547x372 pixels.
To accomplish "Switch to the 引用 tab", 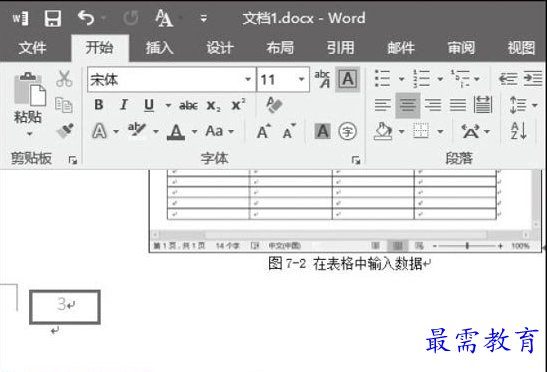I will pyautogui.click(x=340, y=48).
